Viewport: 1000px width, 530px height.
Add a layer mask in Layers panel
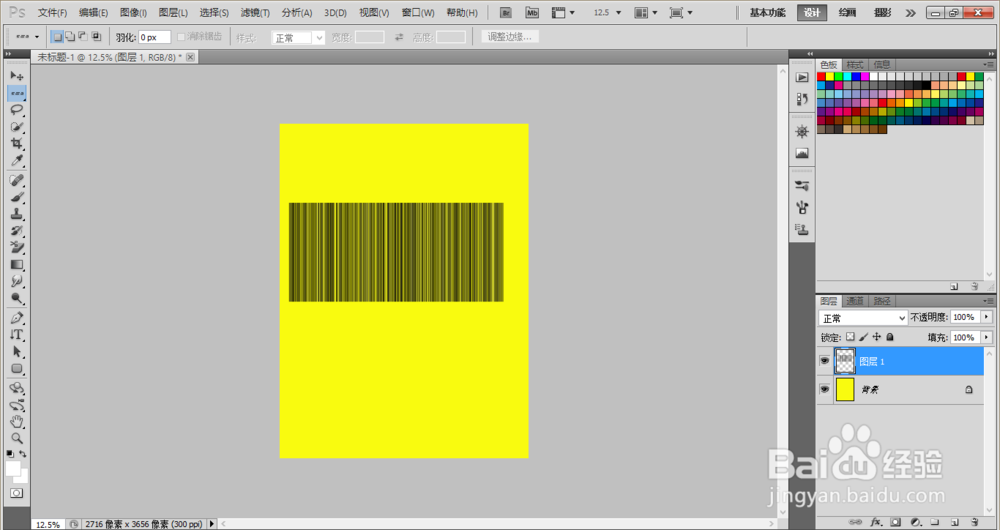coord(895,522)
